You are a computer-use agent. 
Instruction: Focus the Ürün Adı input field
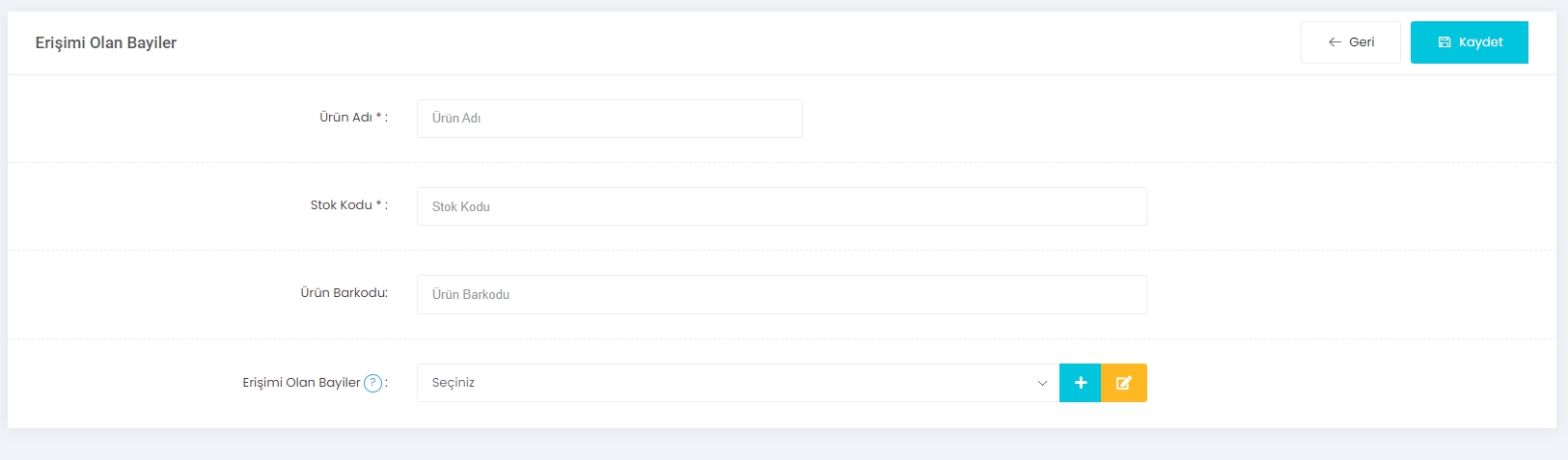pyautogui.click(x=610, y=119)
